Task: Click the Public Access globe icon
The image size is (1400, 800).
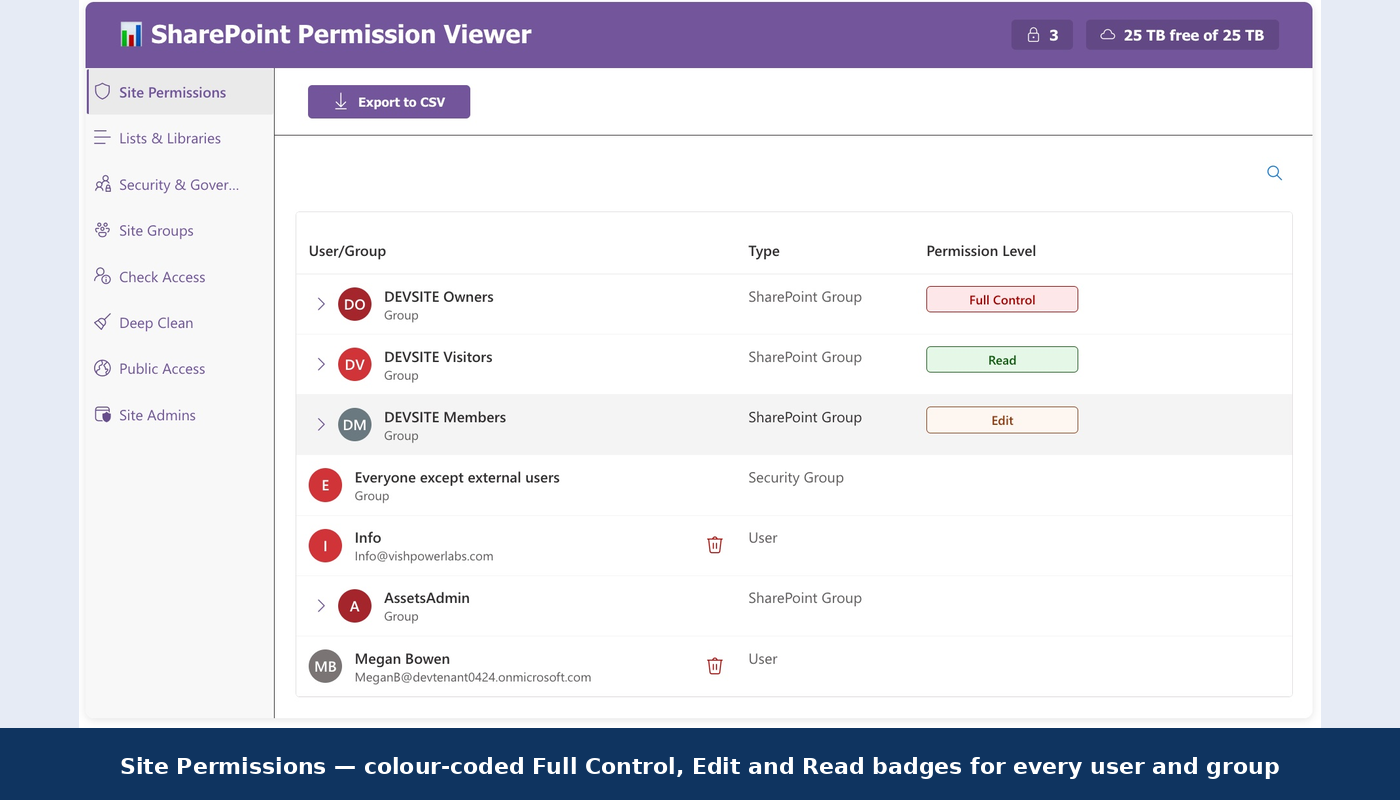Action: tap(102, 368)
